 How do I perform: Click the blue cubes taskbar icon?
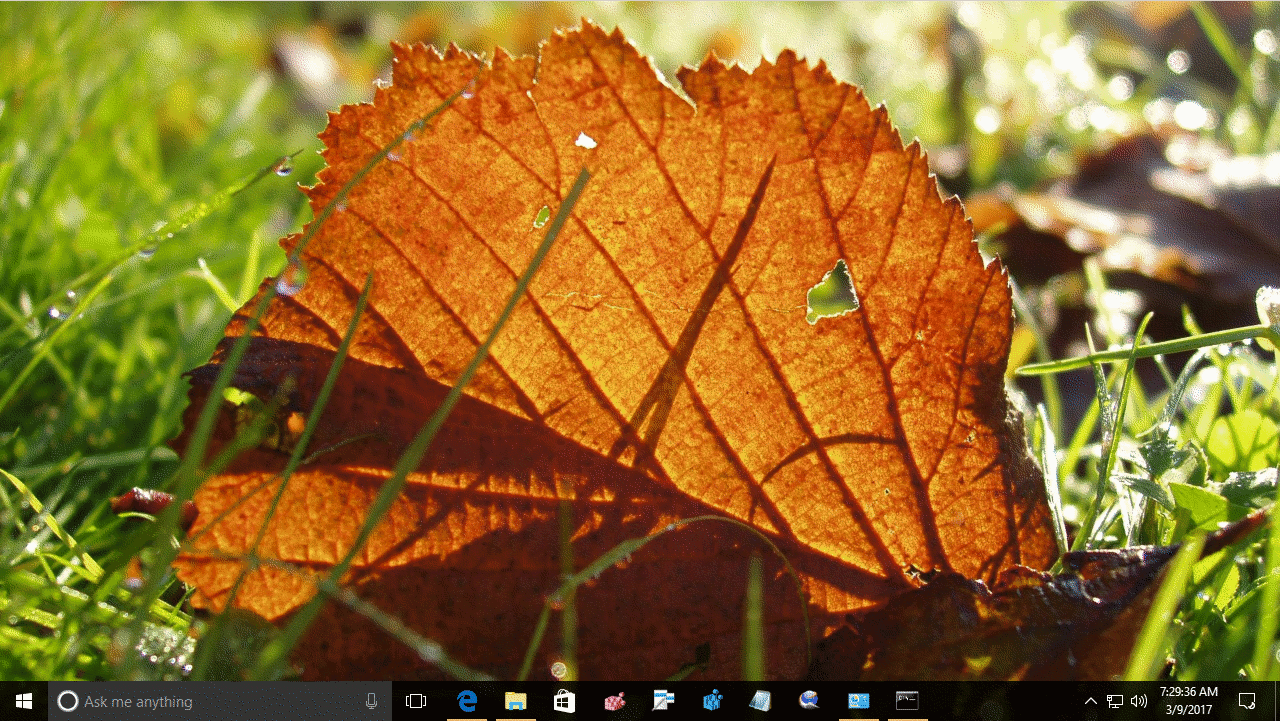(x=712, y=701)
